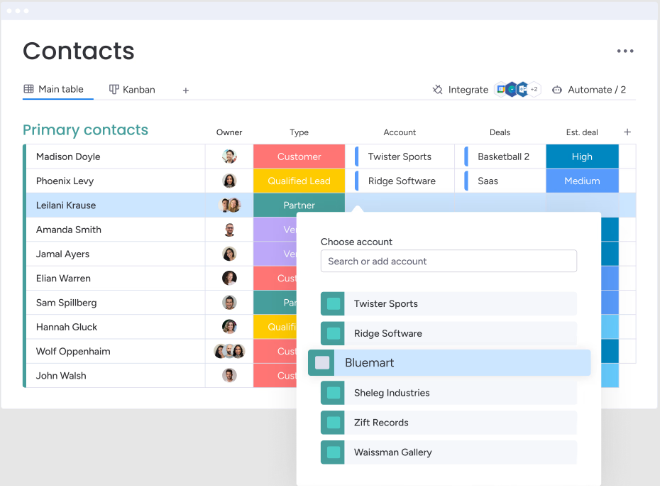The height and width of the screenshot is (486, 660).
Task: Click the Type column header
Action: click(299, 132)
